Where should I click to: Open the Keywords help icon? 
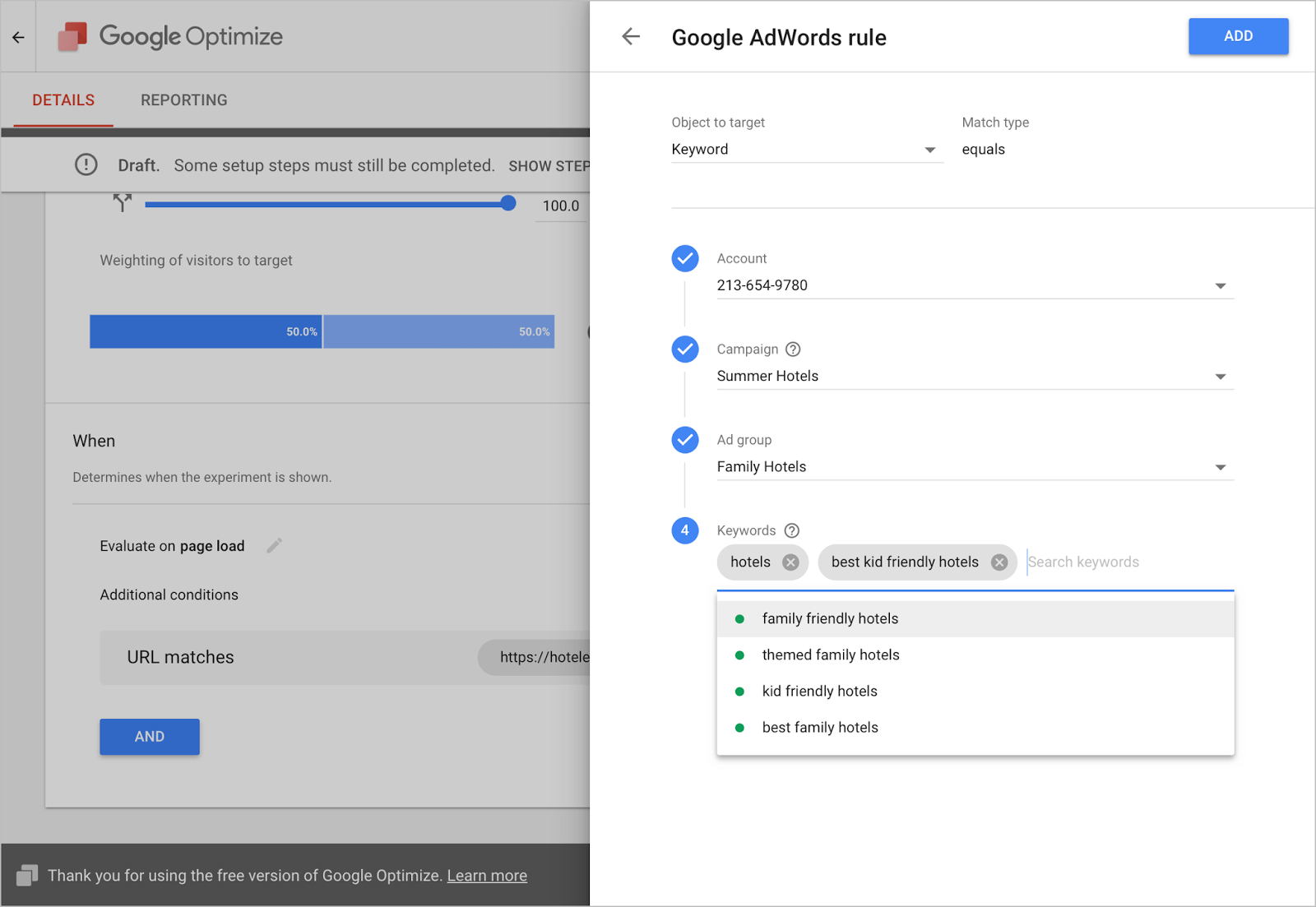(x=791, y=530)
